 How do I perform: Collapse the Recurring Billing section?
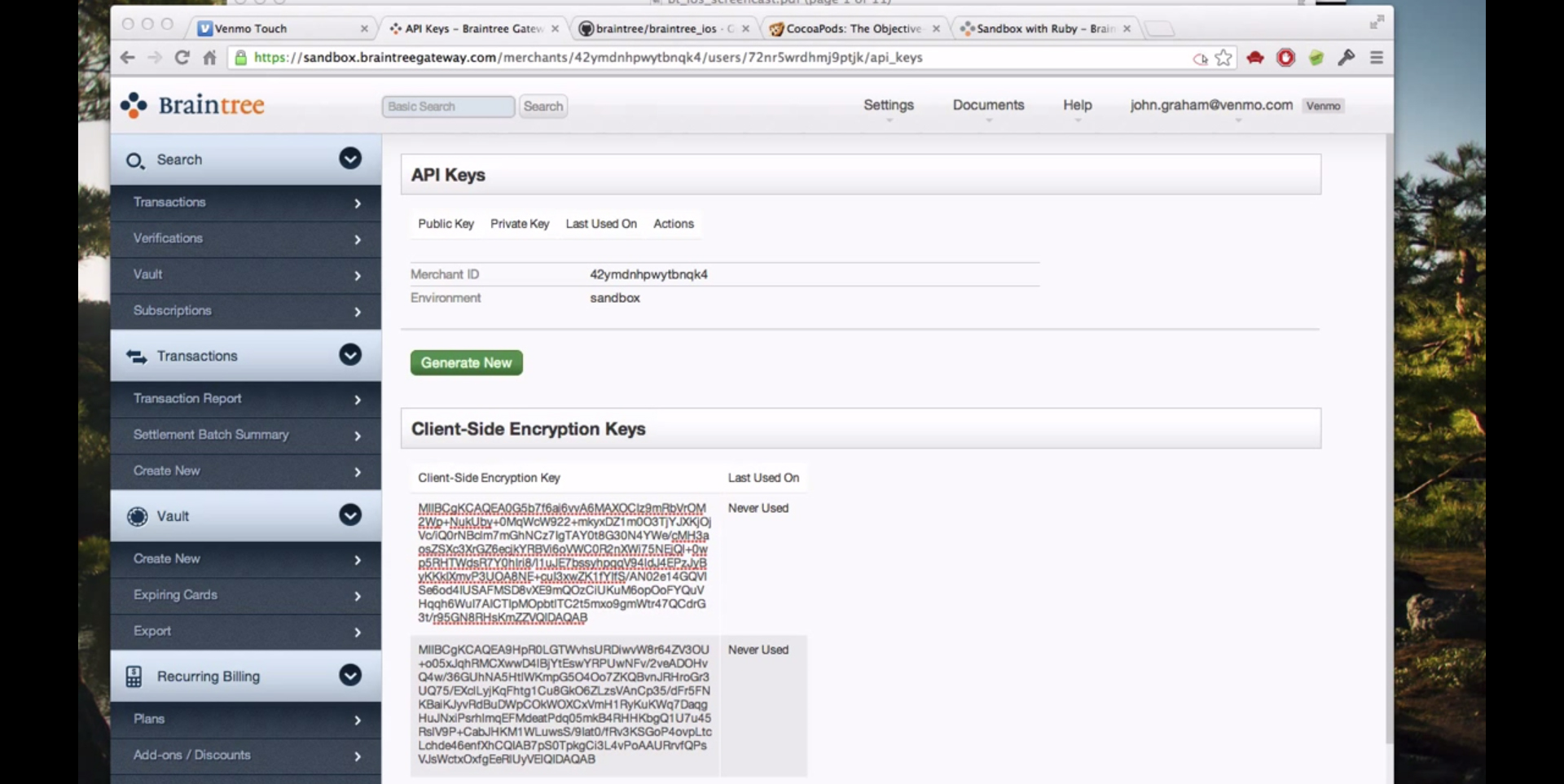350,676
